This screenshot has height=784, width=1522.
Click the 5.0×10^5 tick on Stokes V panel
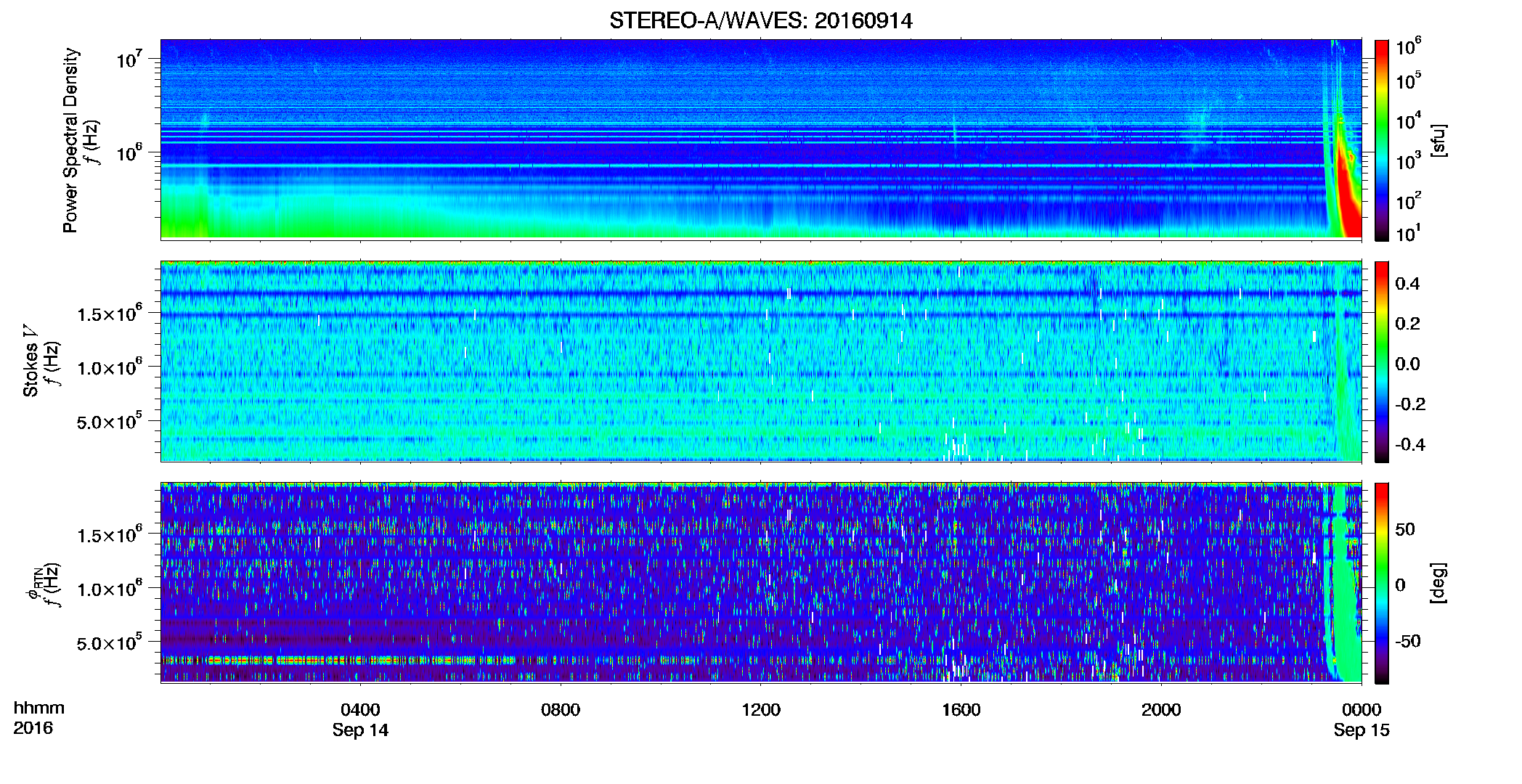pyautogui.click(x=110, y=421)
